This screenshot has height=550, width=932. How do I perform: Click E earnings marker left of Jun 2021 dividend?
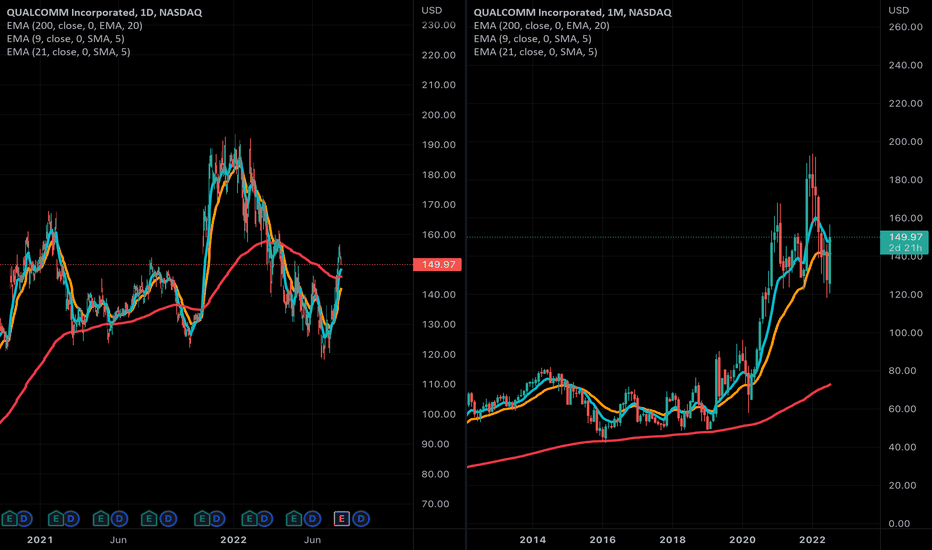tap(100, 519)
